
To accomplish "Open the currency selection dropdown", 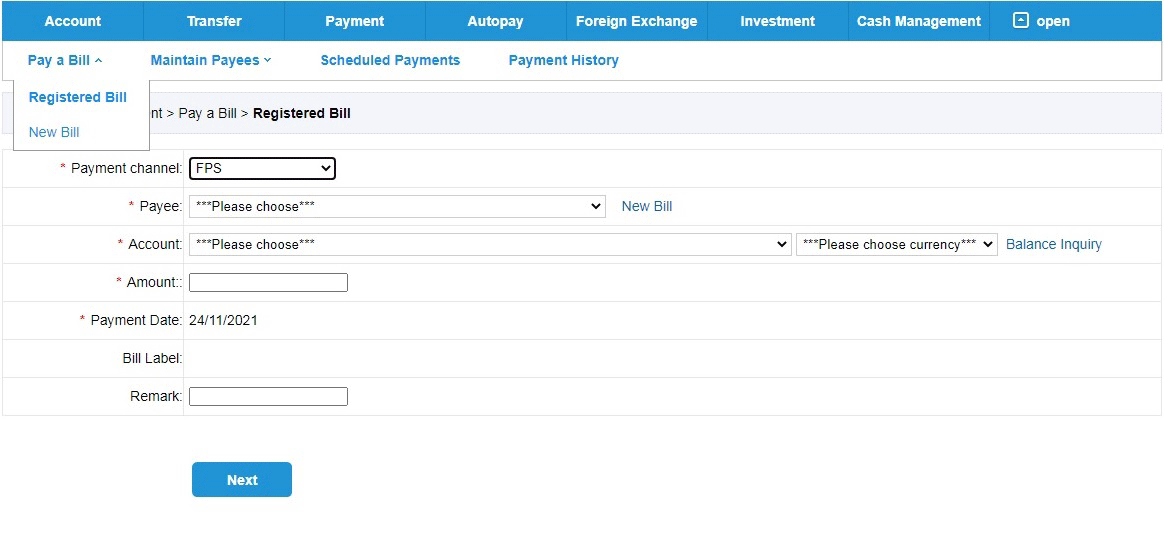I will [x=897, y=244].
